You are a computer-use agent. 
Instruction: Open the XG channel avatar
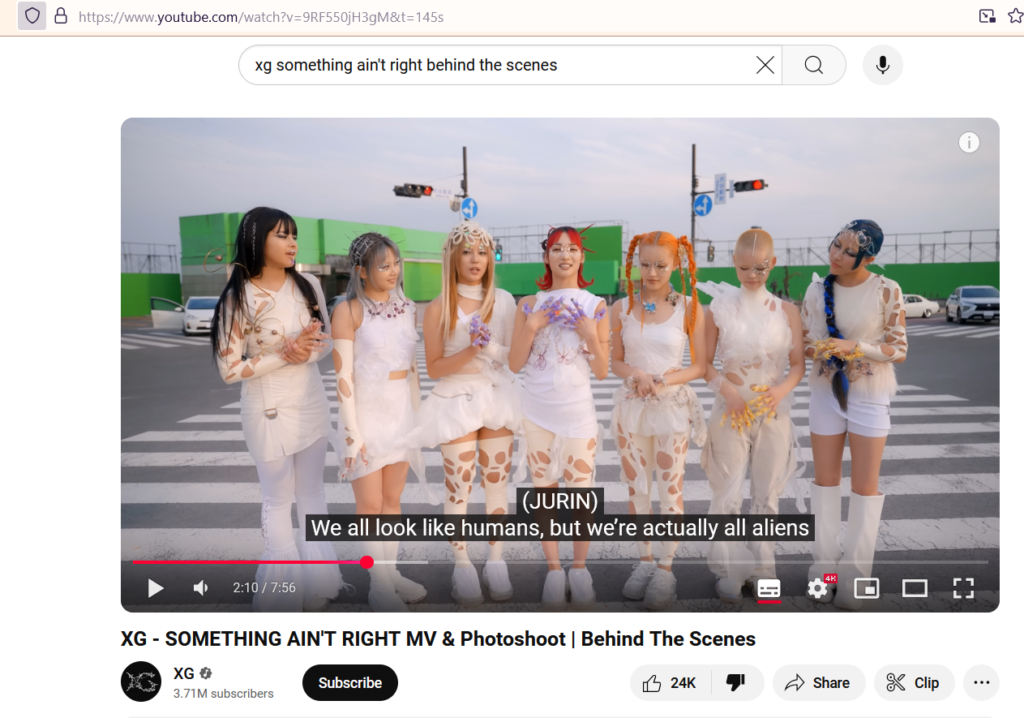141,681
